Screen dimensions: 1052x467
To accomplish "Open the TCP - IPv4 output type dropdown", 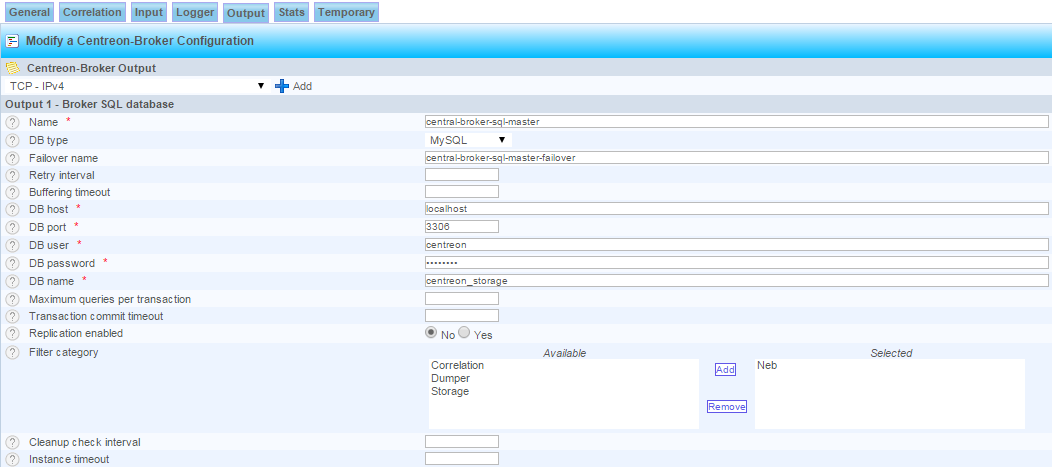I will [x=136, y=86].
